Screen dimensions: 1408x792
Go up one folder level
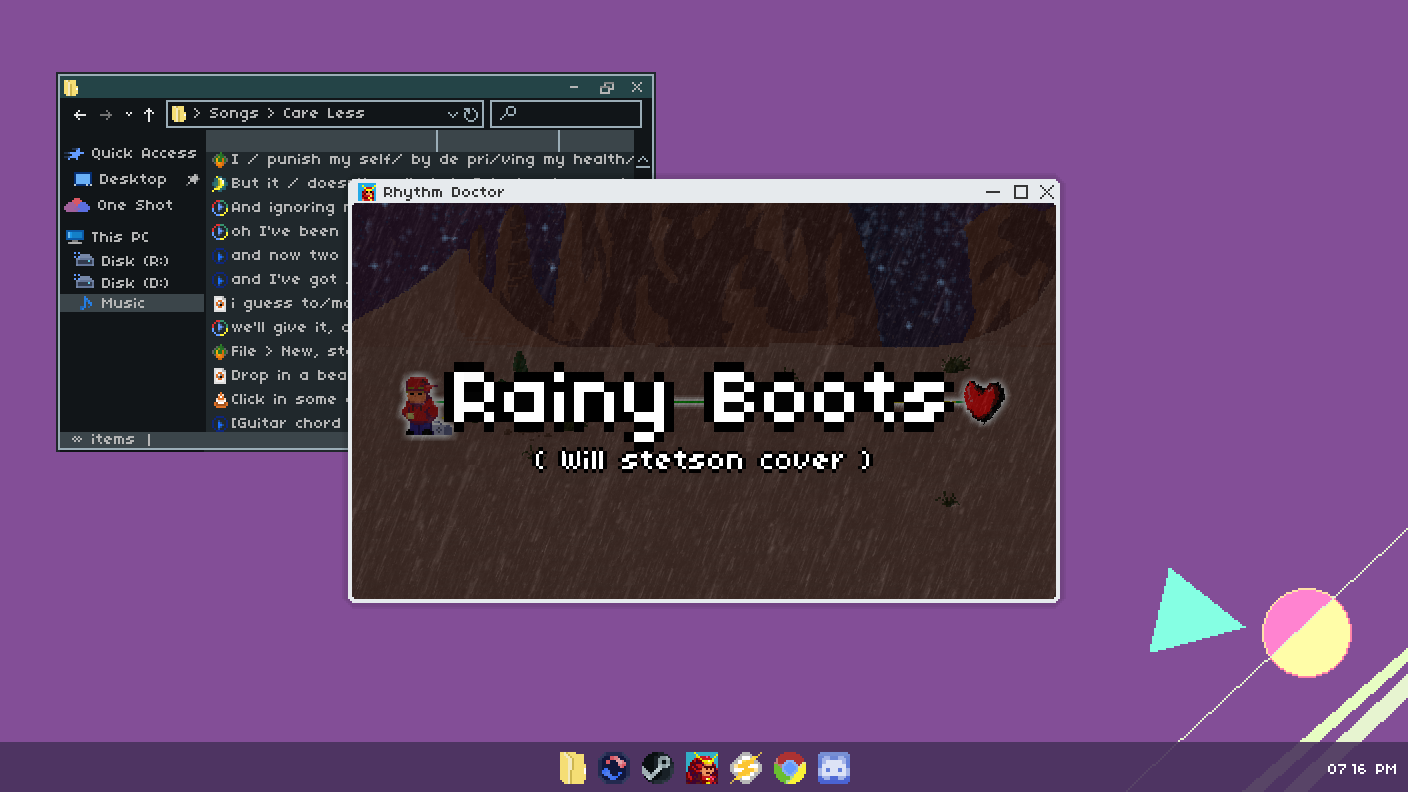pyautogui.click(x=149, y=115)
